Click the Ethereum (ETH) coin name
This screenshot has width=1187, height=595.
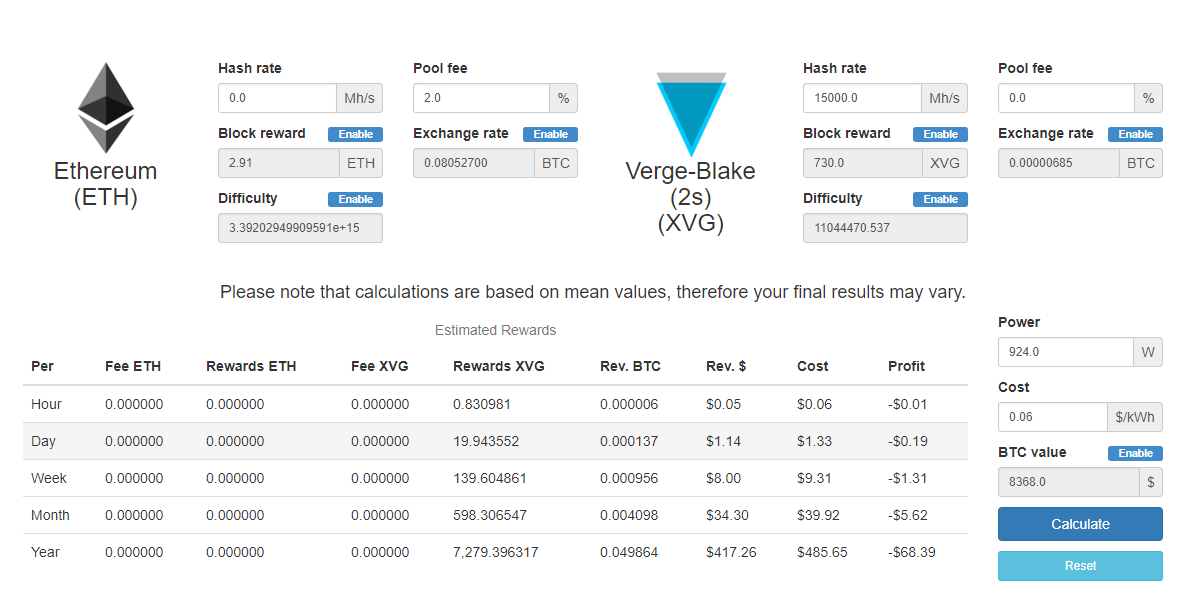106,184
